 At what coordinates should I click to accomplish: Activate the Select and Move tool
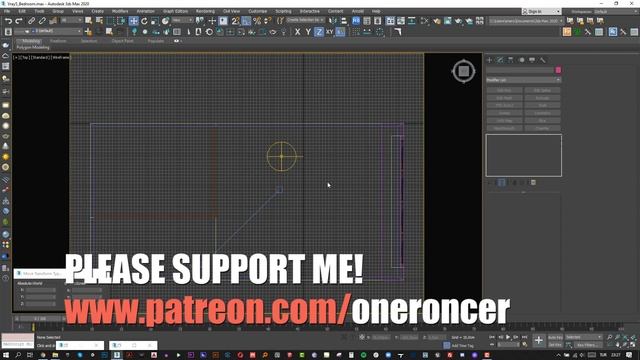(x=133, y=21)
